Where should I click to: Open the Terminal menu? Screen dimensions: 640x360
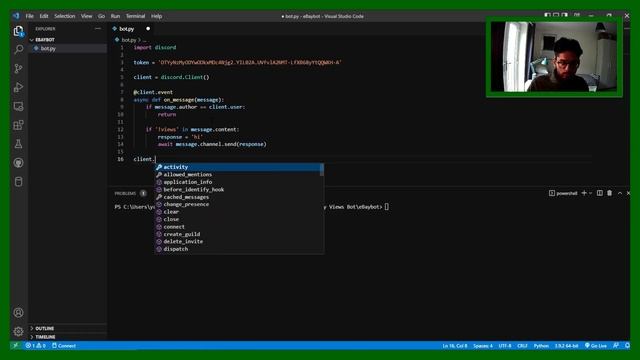(135, 16)
